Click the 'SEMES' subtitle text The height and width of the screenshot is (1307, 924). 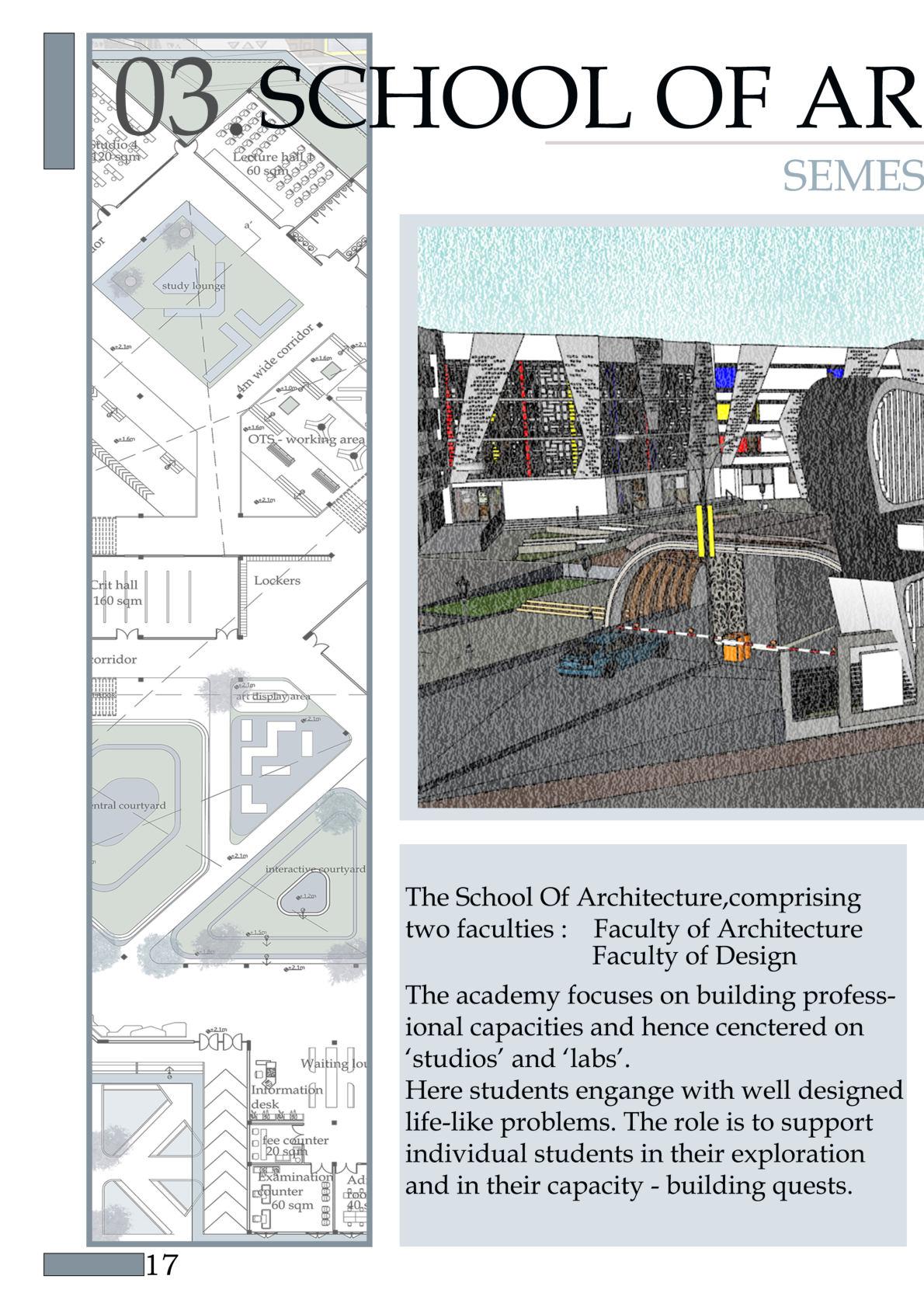853,176
